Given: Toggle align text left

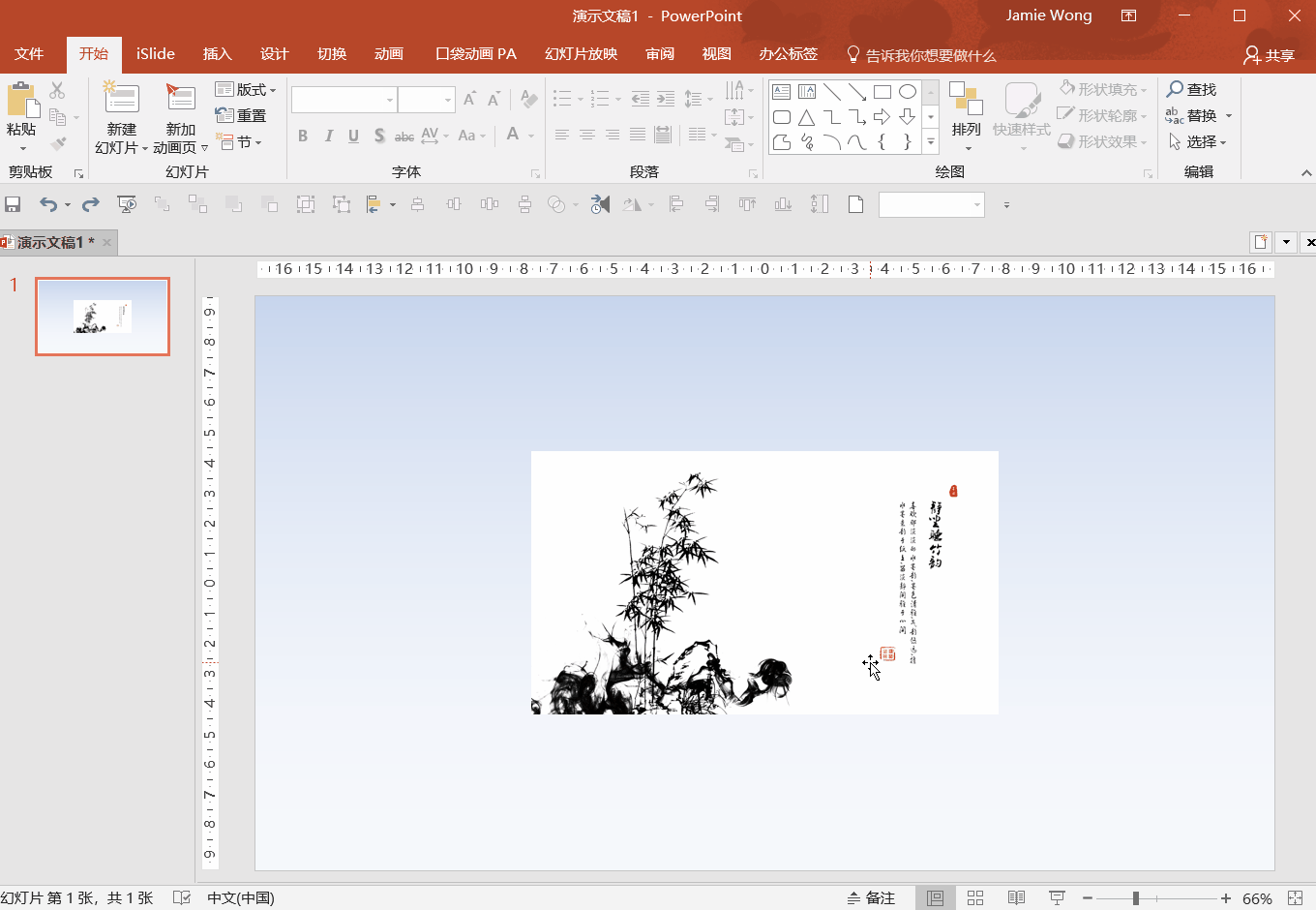Looking at the screenshot, I should click(561, 136).
